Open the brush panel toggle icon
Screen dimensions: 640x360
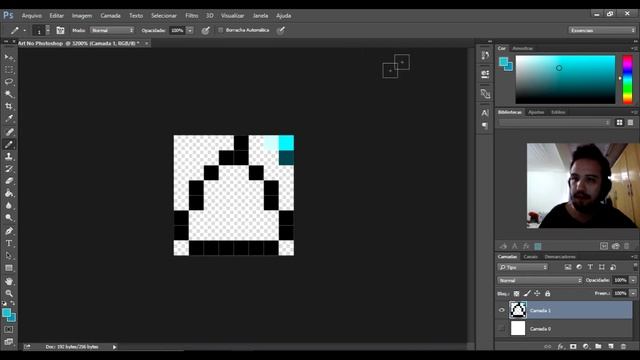(x=60, y=30)
